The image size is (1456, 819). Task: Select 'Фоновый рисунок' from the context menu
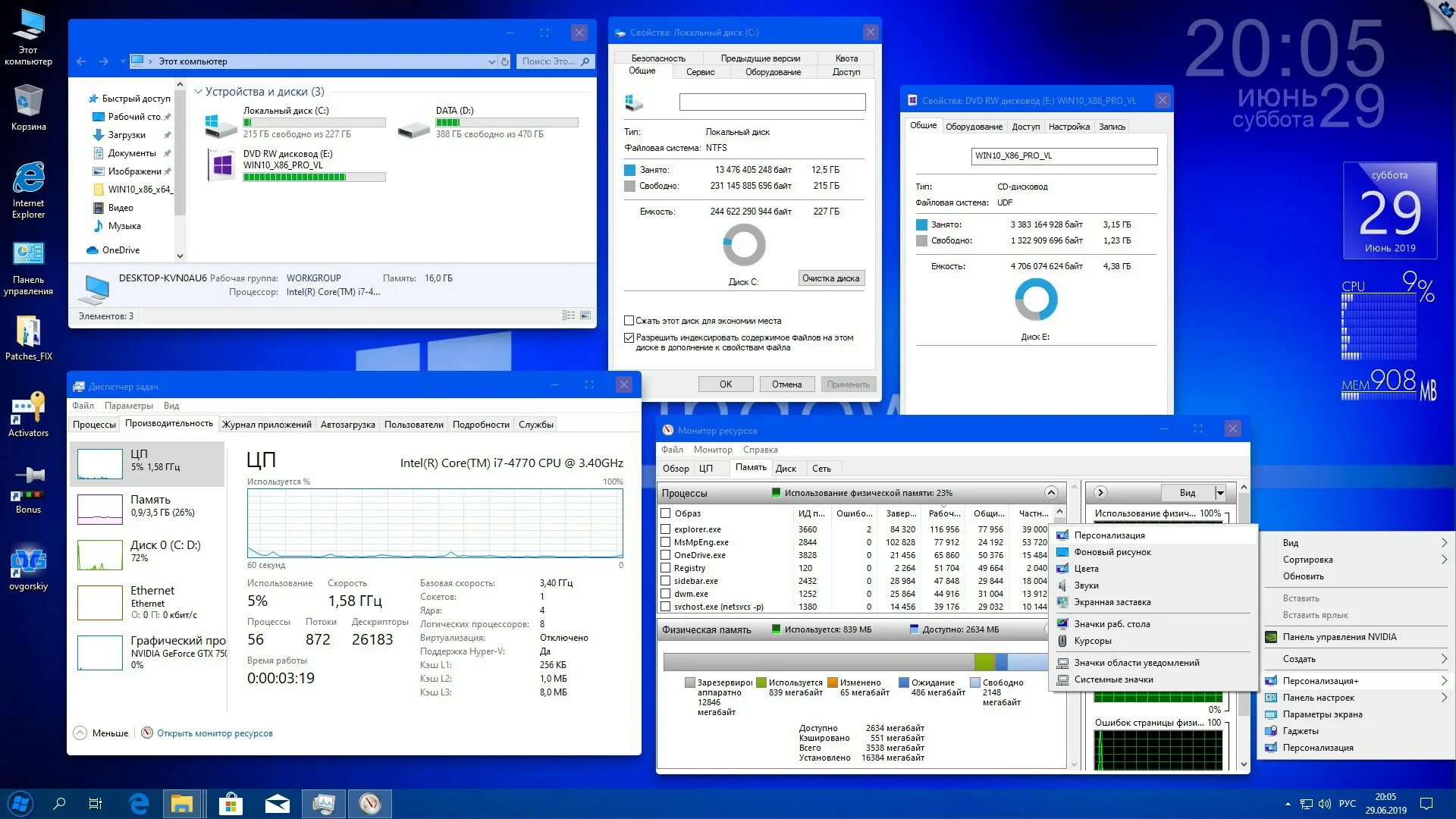tap(1112, 552)
